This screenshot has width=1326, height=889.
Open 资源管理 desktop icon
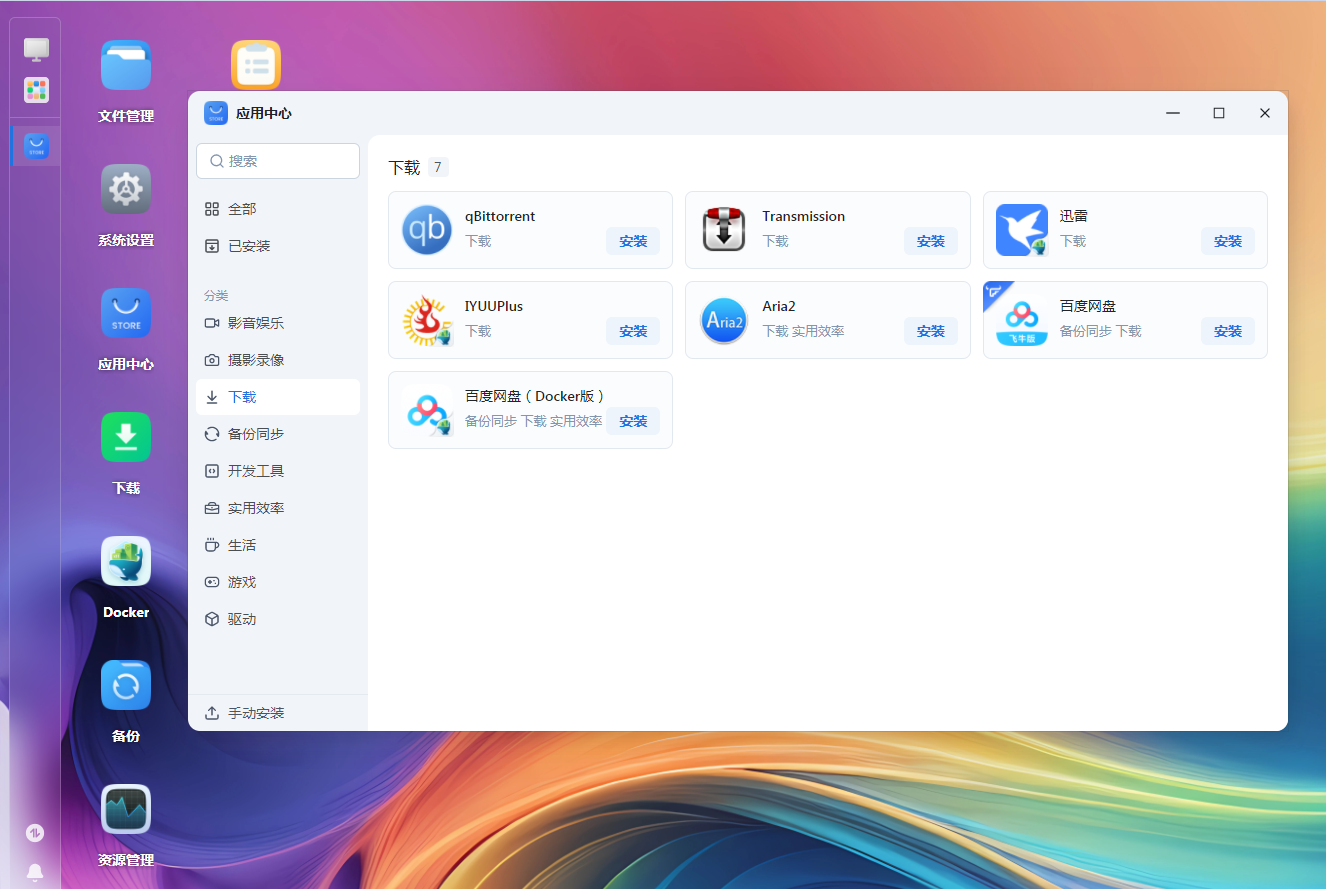[126, 809]
